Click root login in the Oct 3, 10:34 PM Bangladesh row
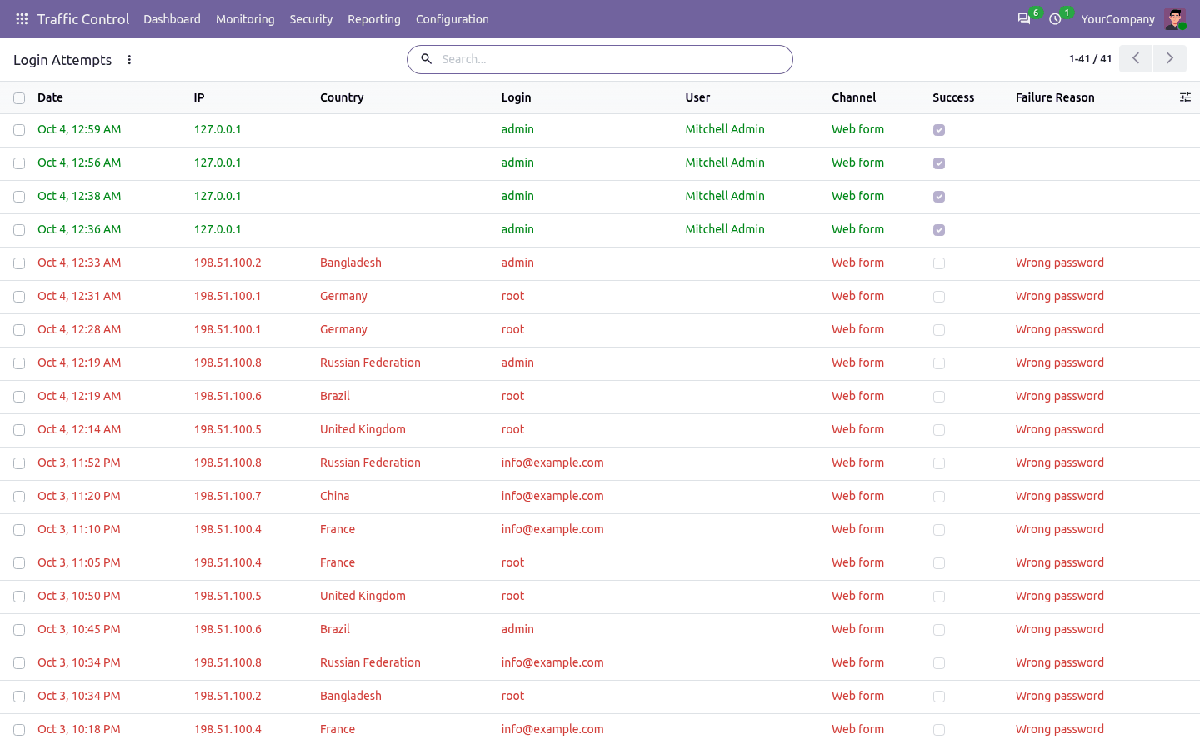The image size is (1200, 750). click(x=513, y=696)
